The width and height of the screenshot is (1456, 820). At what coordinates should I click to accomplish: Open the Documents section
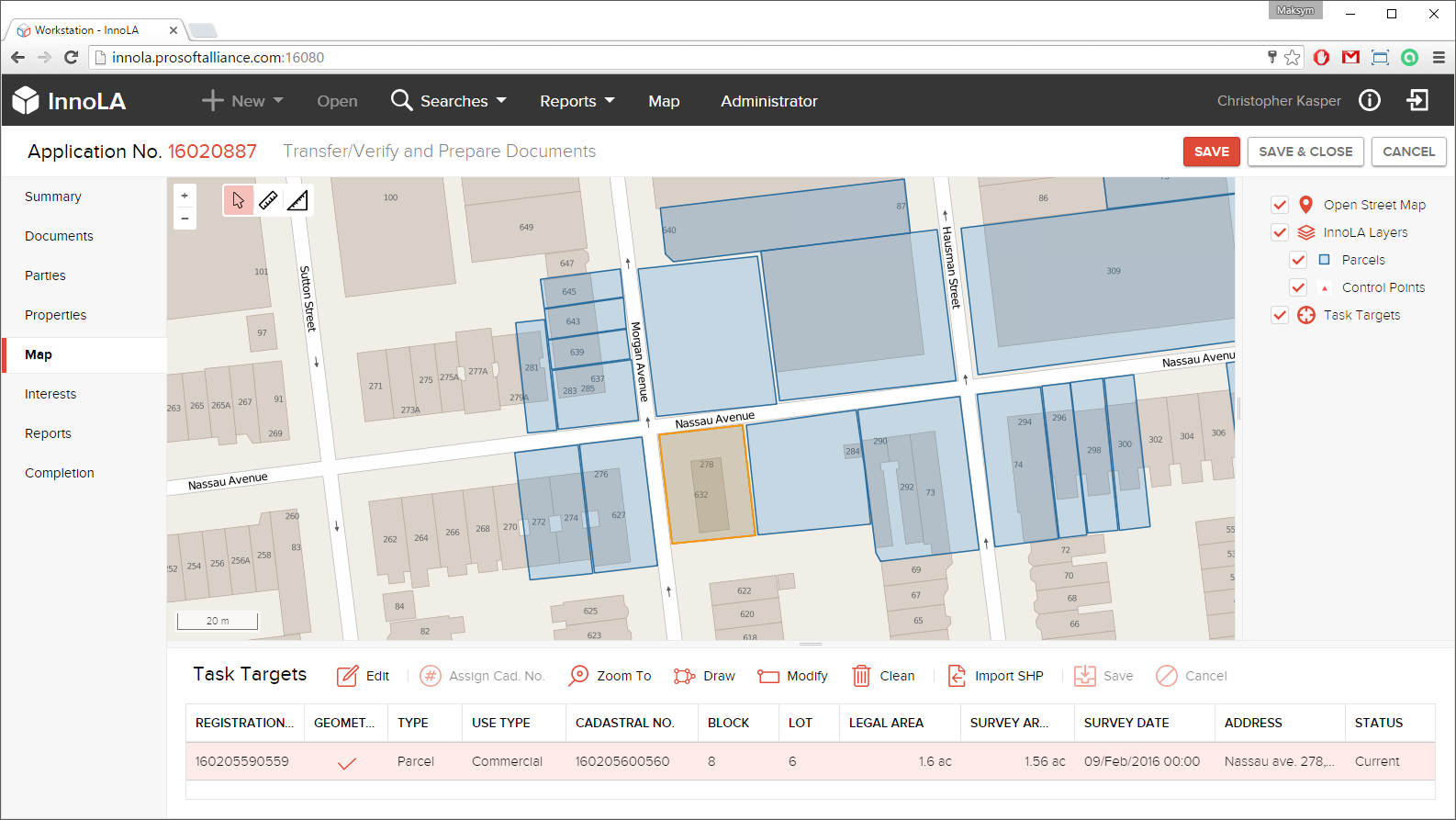59,236
